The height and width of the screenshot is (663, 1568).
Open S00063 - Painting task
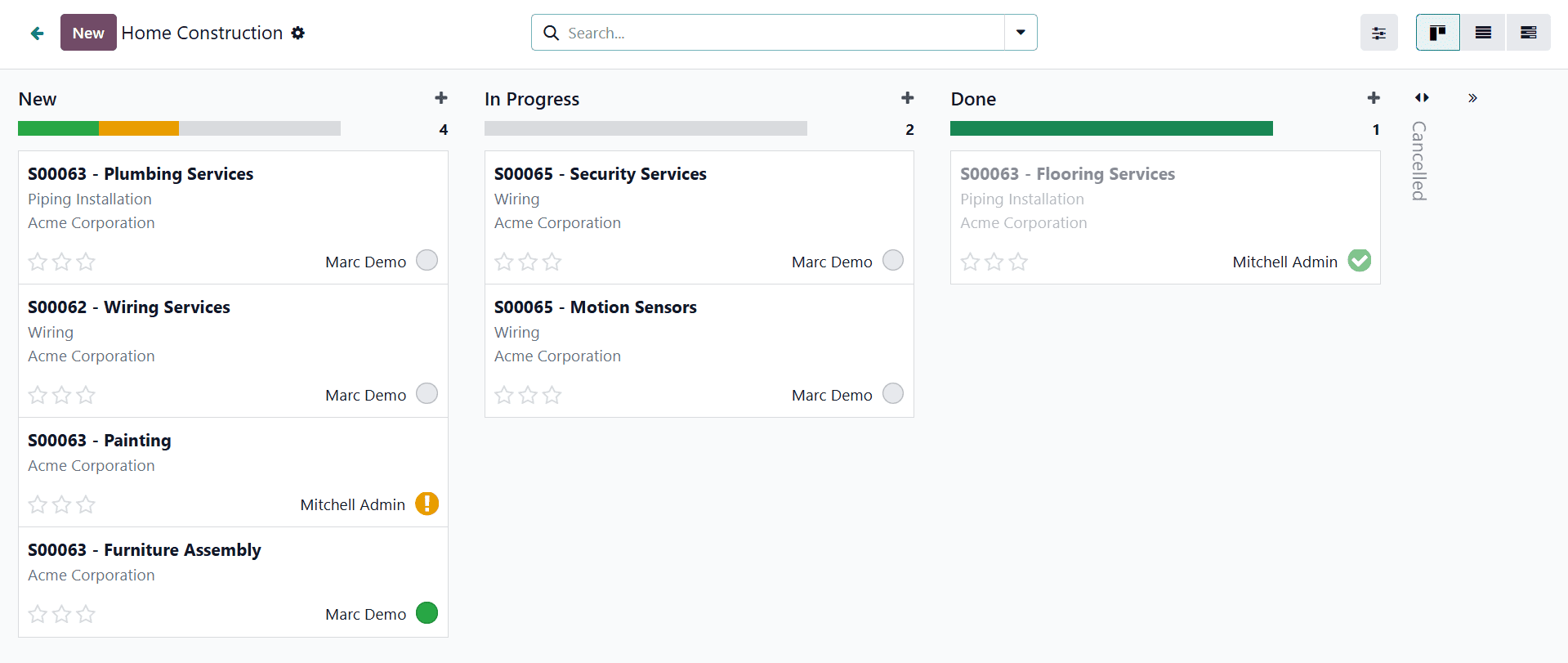click(100, 441)
